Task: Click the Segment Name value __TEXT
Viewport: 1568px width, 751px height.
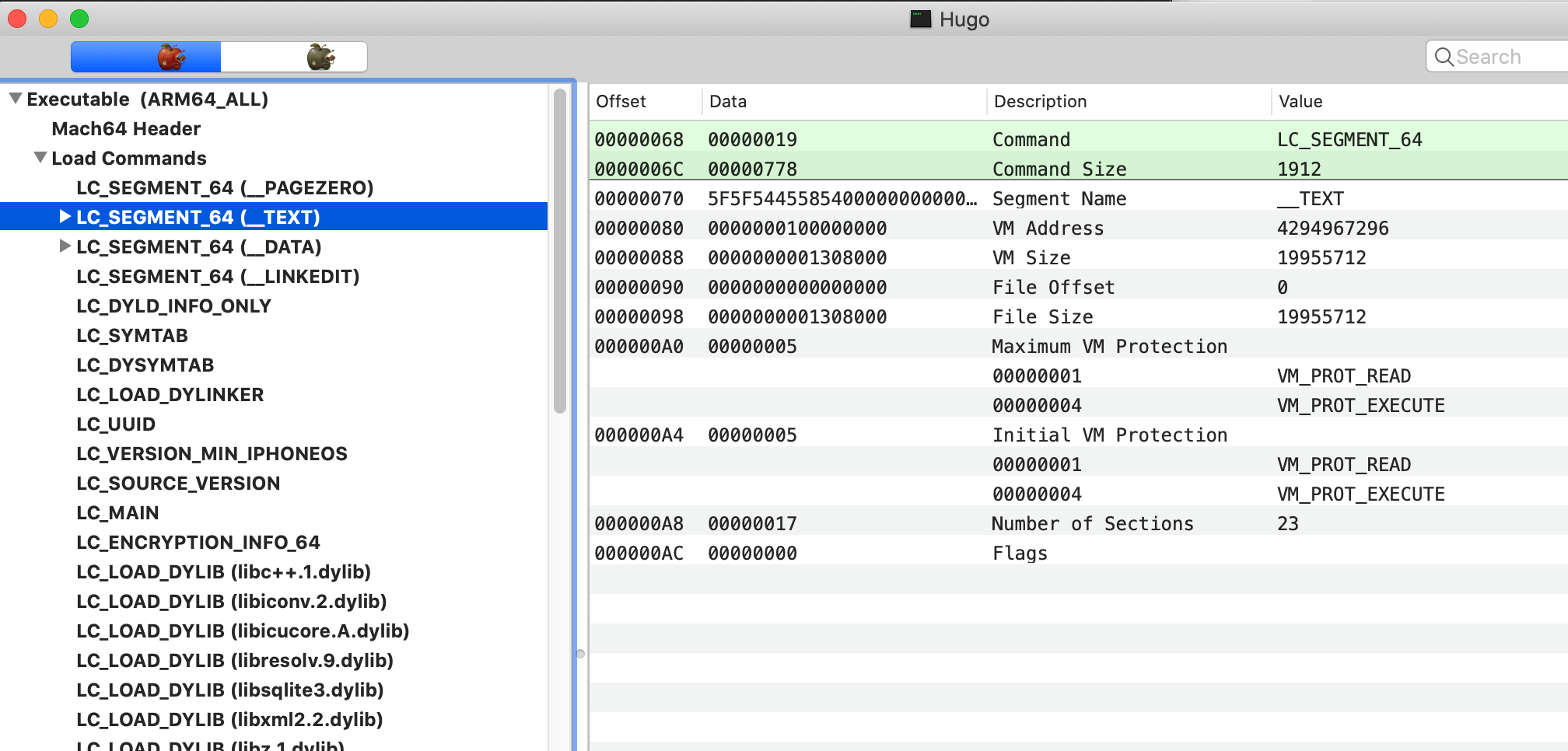Action: click(1311, 199)
